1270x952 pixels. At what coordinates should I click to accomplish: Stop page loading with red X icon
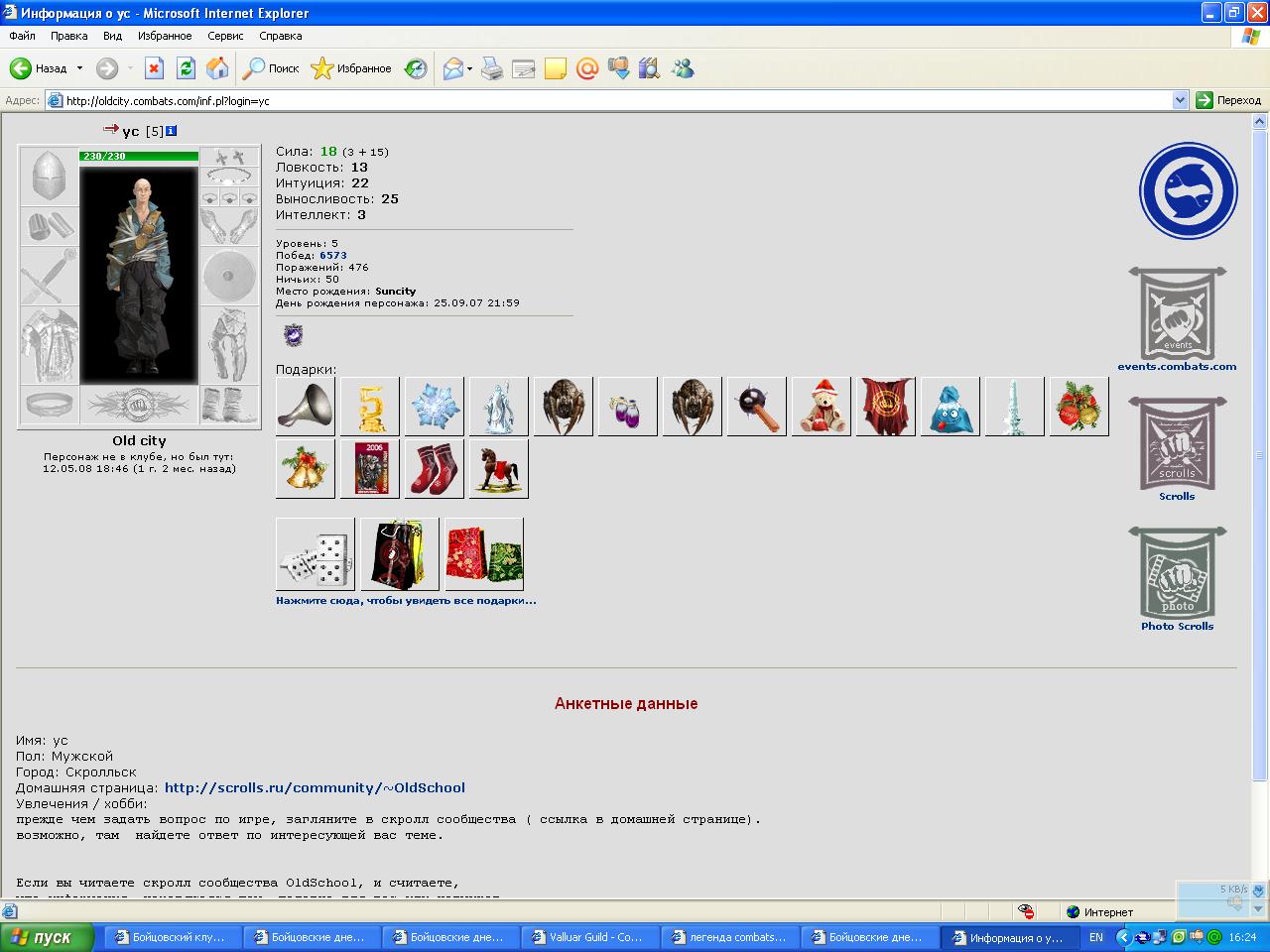(154, 68)
